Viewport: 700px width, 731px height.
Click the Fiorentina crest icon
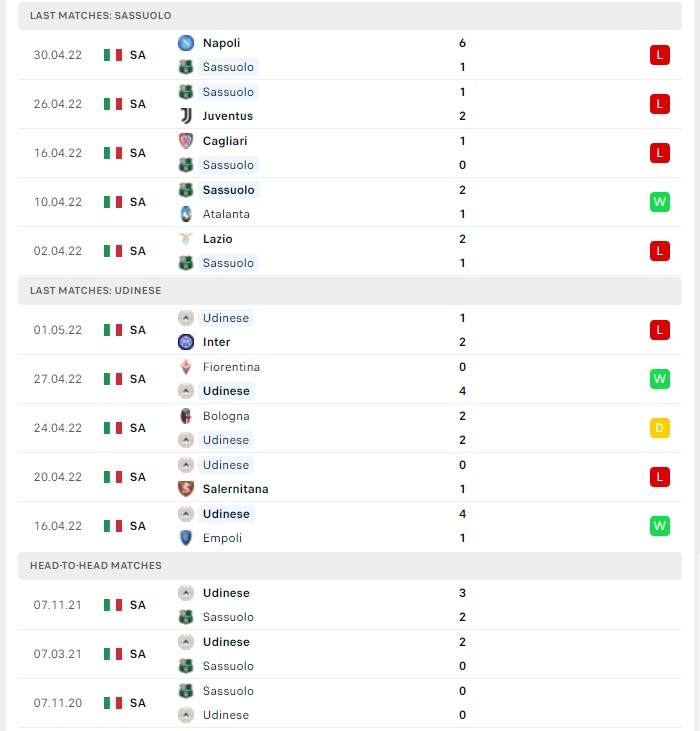[x=185, y=367]
